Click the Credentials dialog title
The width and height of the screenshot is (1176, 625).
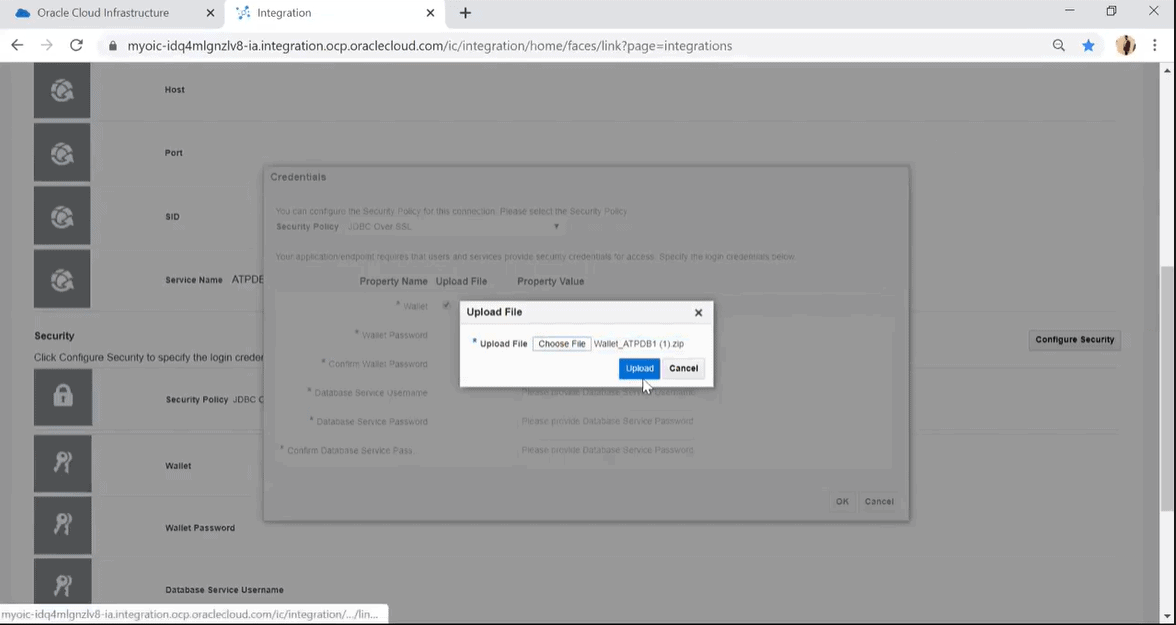point(298,177)
